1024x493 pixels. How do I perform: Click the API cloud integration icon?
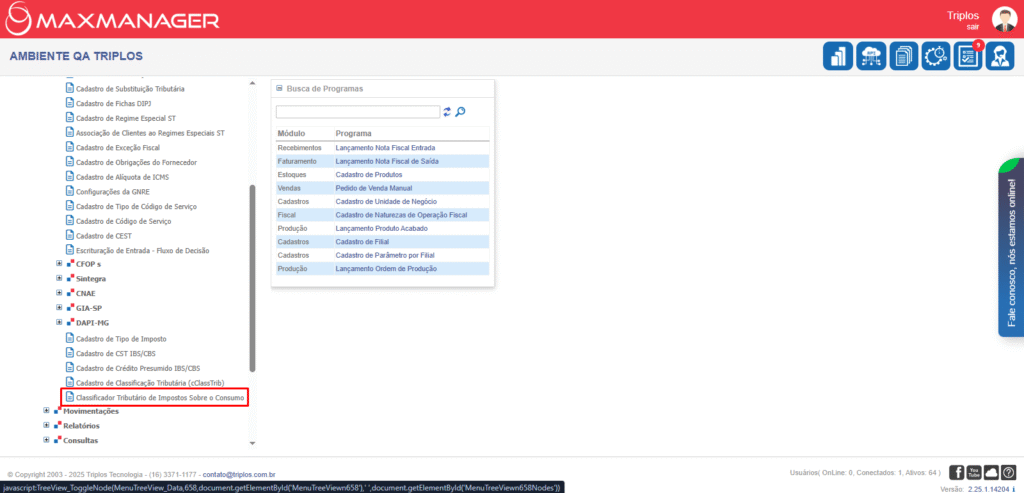pyautogui.click(x=871, y=56)
